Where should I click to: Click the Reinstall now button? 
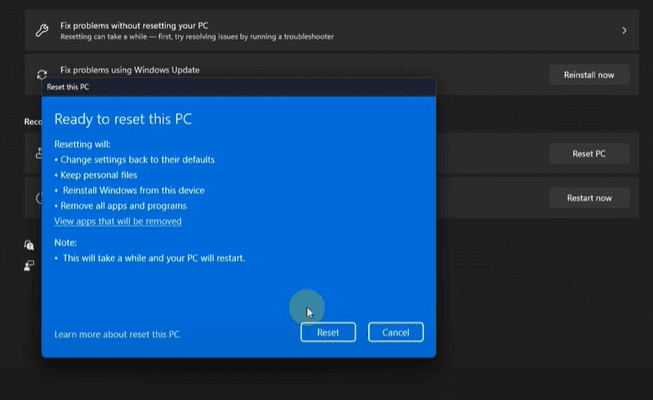click(589, 75)
